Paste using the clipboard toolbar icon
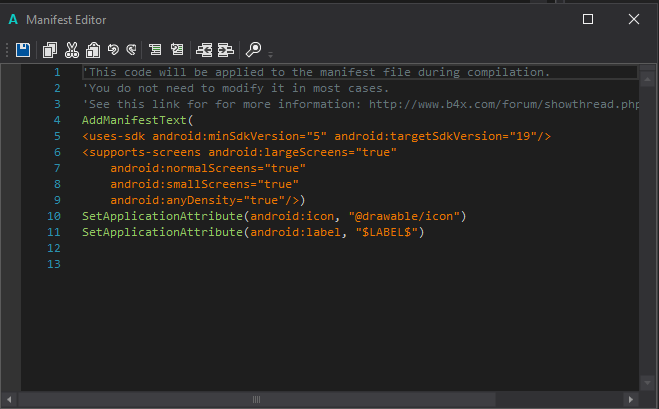The image size is (659, 409). (92, 49)
